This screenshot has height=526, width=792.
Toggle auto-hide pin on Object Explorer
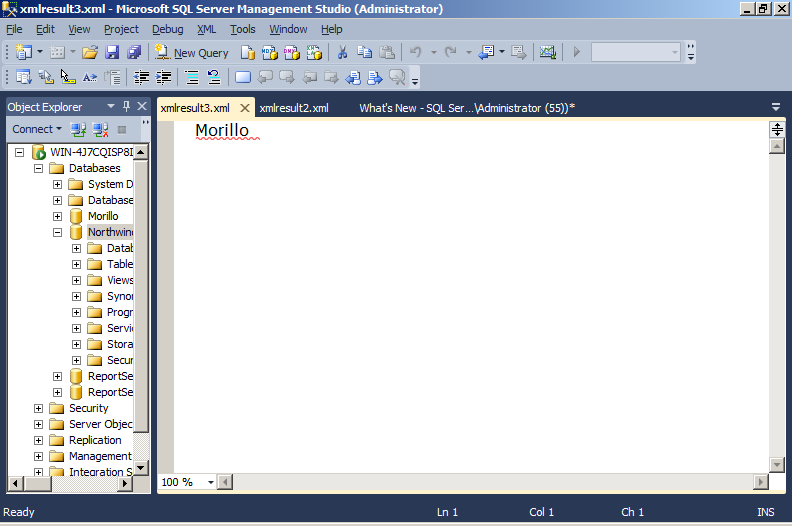coord(126,106)
